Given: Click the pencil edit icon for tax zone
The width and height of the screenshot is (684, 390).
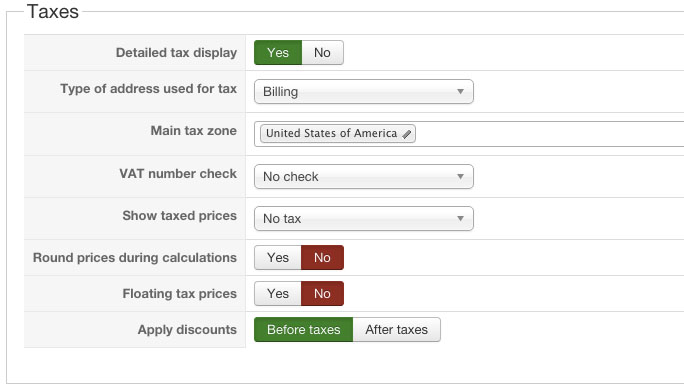Looking at the screenshot, I should point(407,134).
